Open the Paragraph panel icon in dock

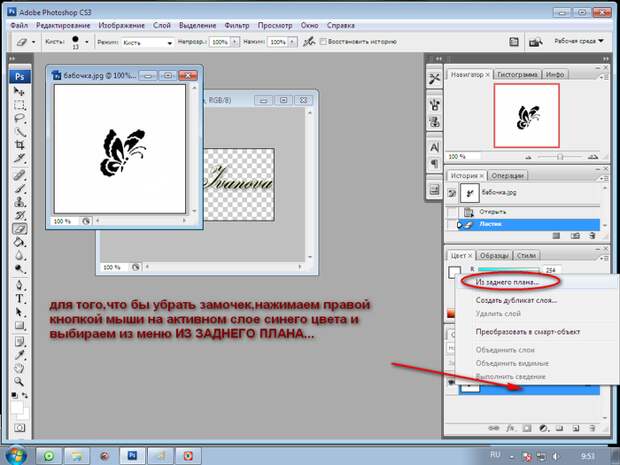tap(434, 163)
